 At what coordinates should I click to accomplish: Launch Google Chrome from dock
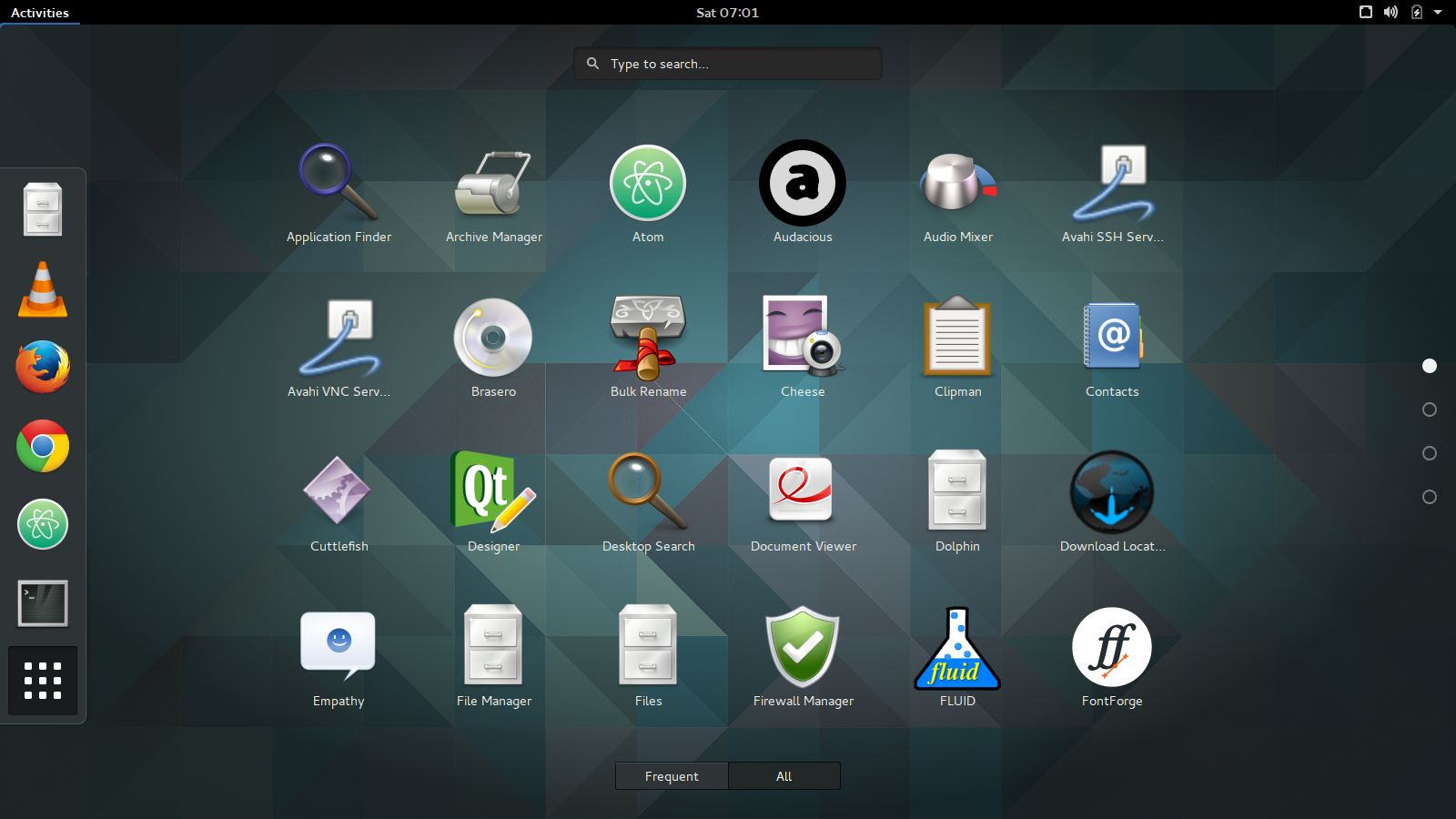click(x=43, y=446)
